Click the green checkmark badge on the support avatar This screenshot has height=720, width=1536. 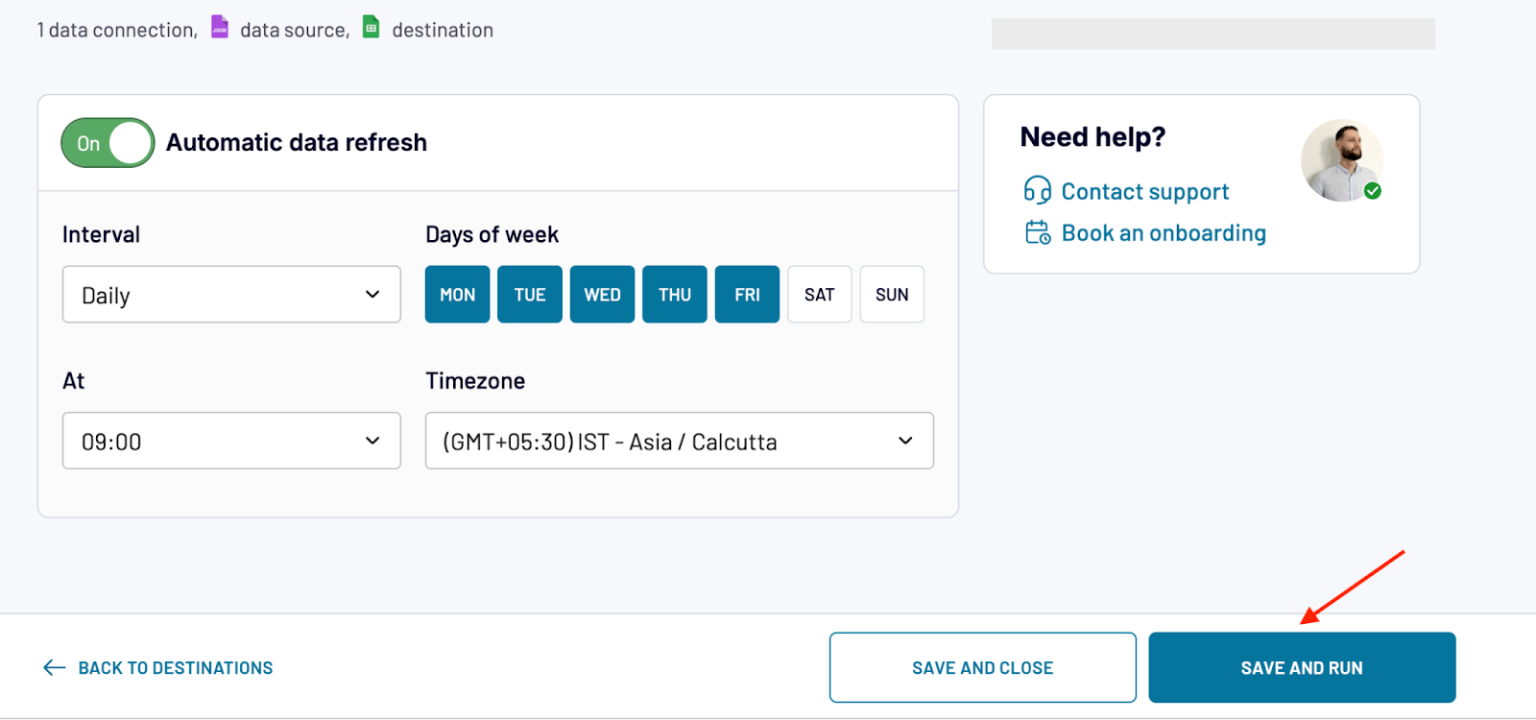click(x=1373, y=190)
